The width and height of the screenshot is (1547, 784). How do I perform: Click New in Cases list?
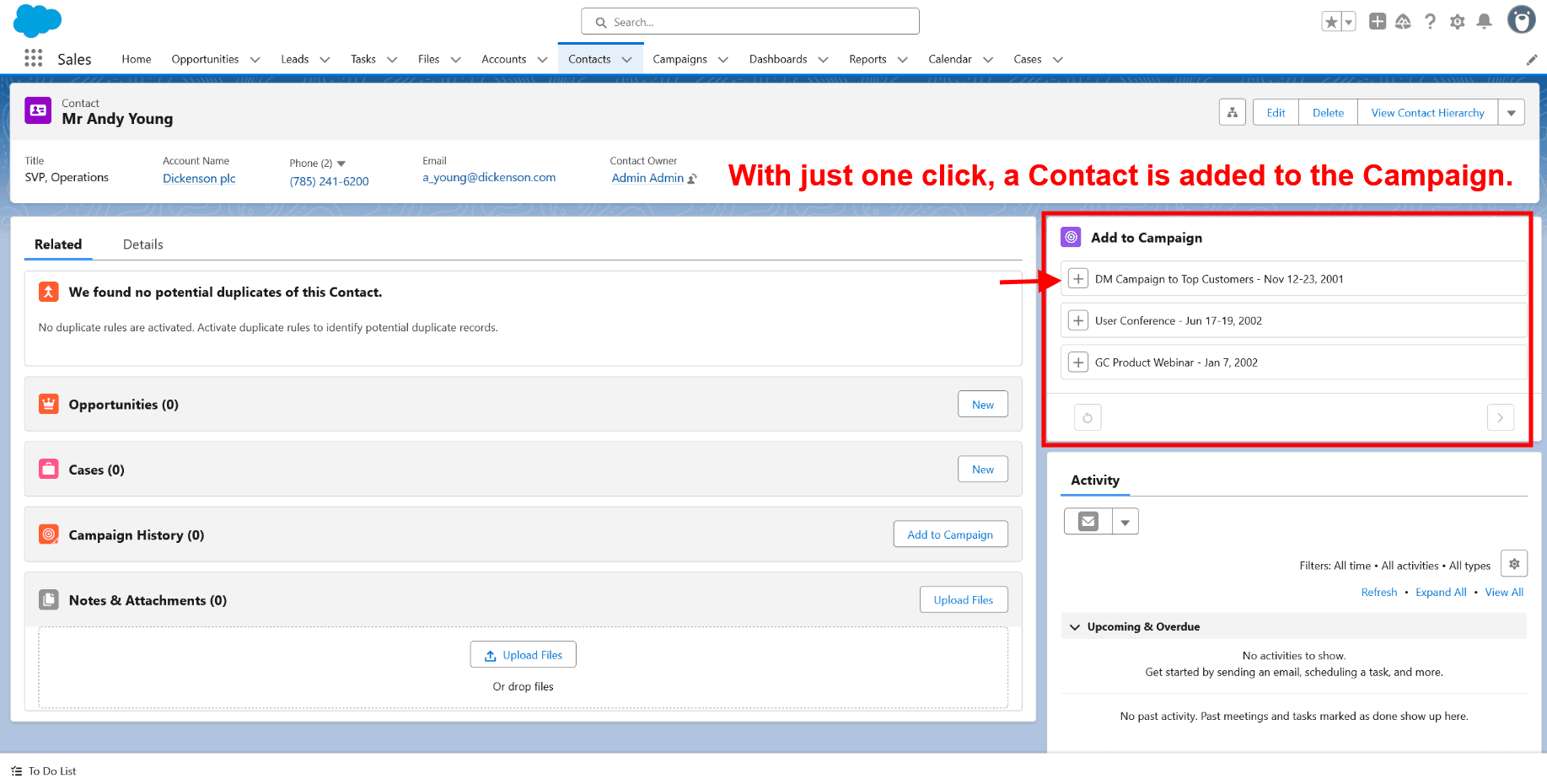[x=983, y=470]
